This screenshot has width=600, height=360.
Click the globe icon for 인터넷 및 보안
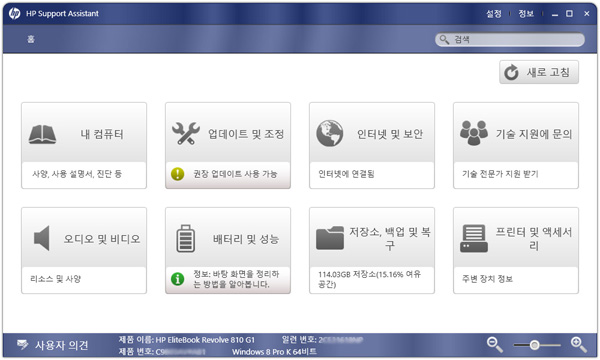tap(329, 134)
